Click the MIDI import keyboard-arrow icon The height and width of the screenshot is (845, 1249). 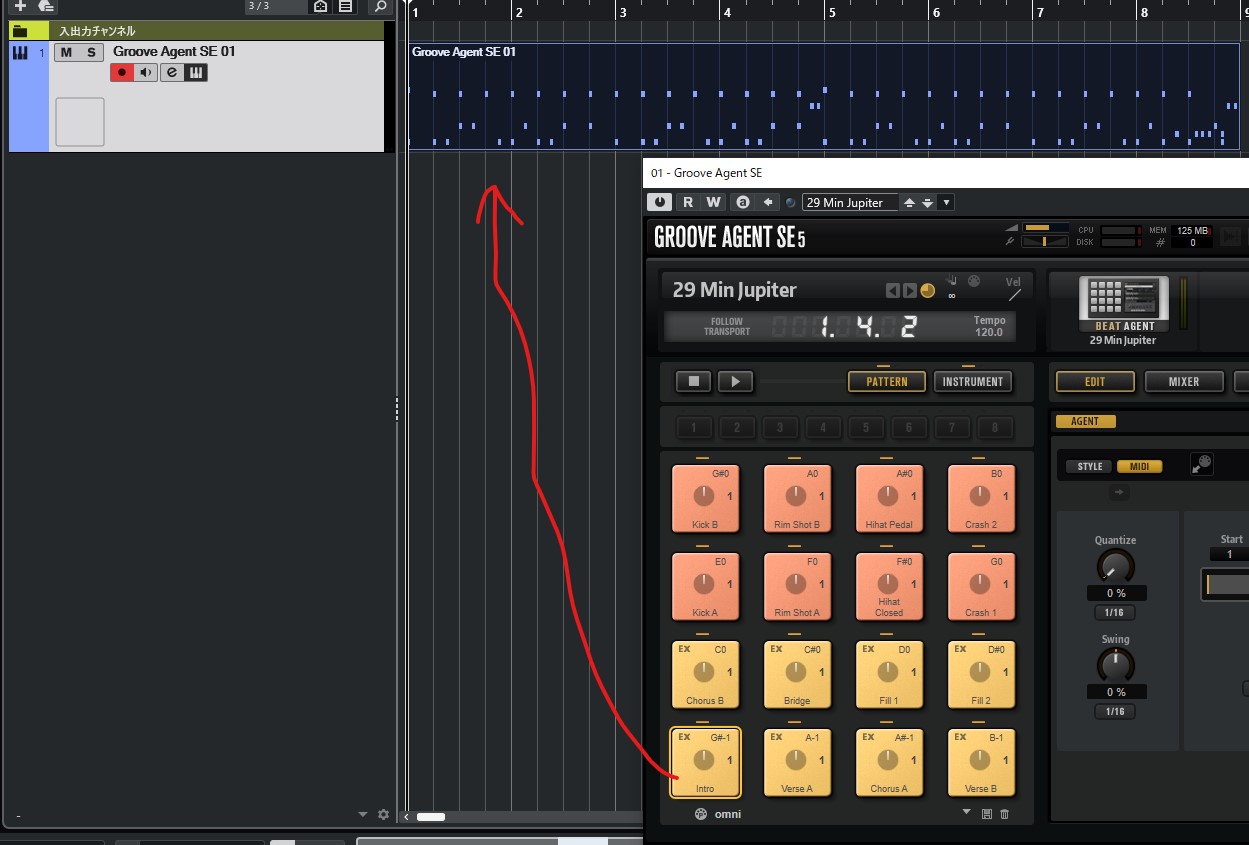(x=1202, y=463)
